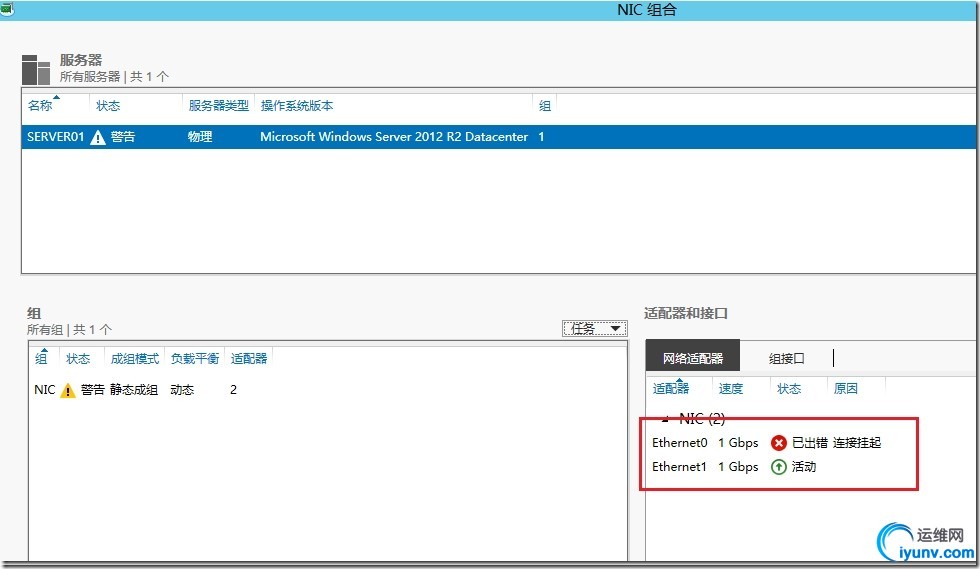This screenshot has height=569, width=980.
Task: Click the 已出错 status of Ethernet0
Action: [x=810, y=443]
